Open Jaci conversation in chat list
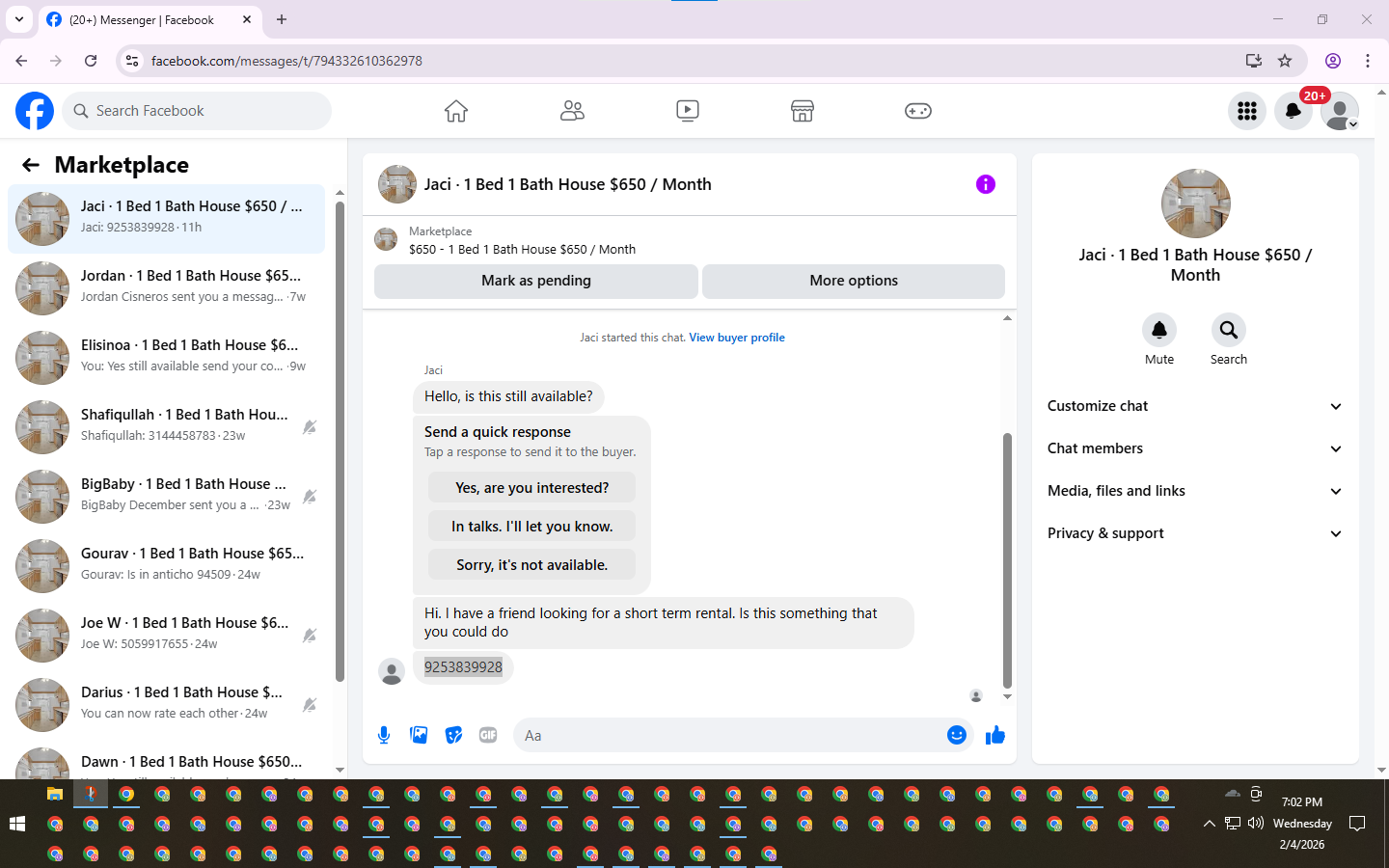The image size is (1389, 868). (166, 219)
